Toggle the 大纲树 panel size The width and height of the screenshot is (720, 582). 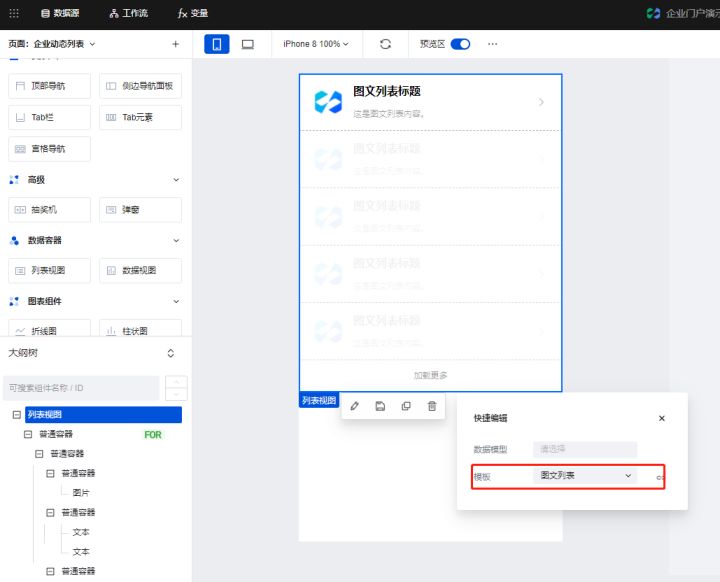(x=171, y=353)
